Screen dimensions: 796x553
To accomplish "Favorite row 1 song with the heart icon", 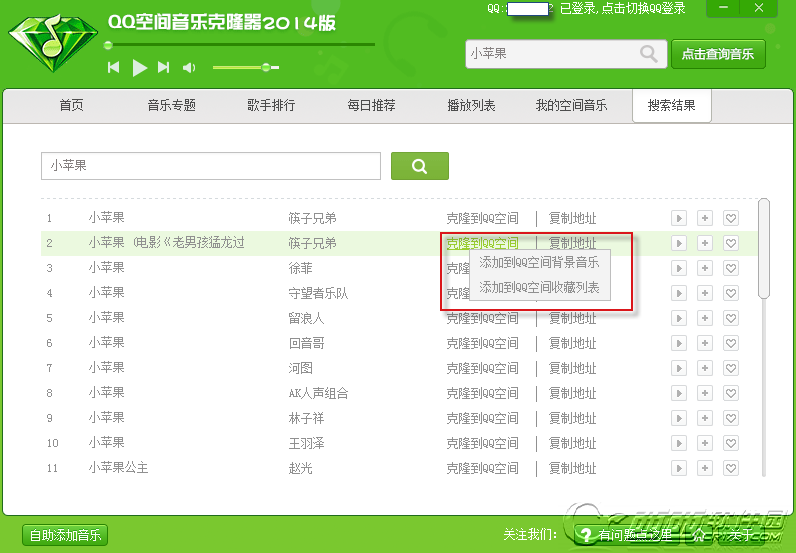I will click(731, 218).
